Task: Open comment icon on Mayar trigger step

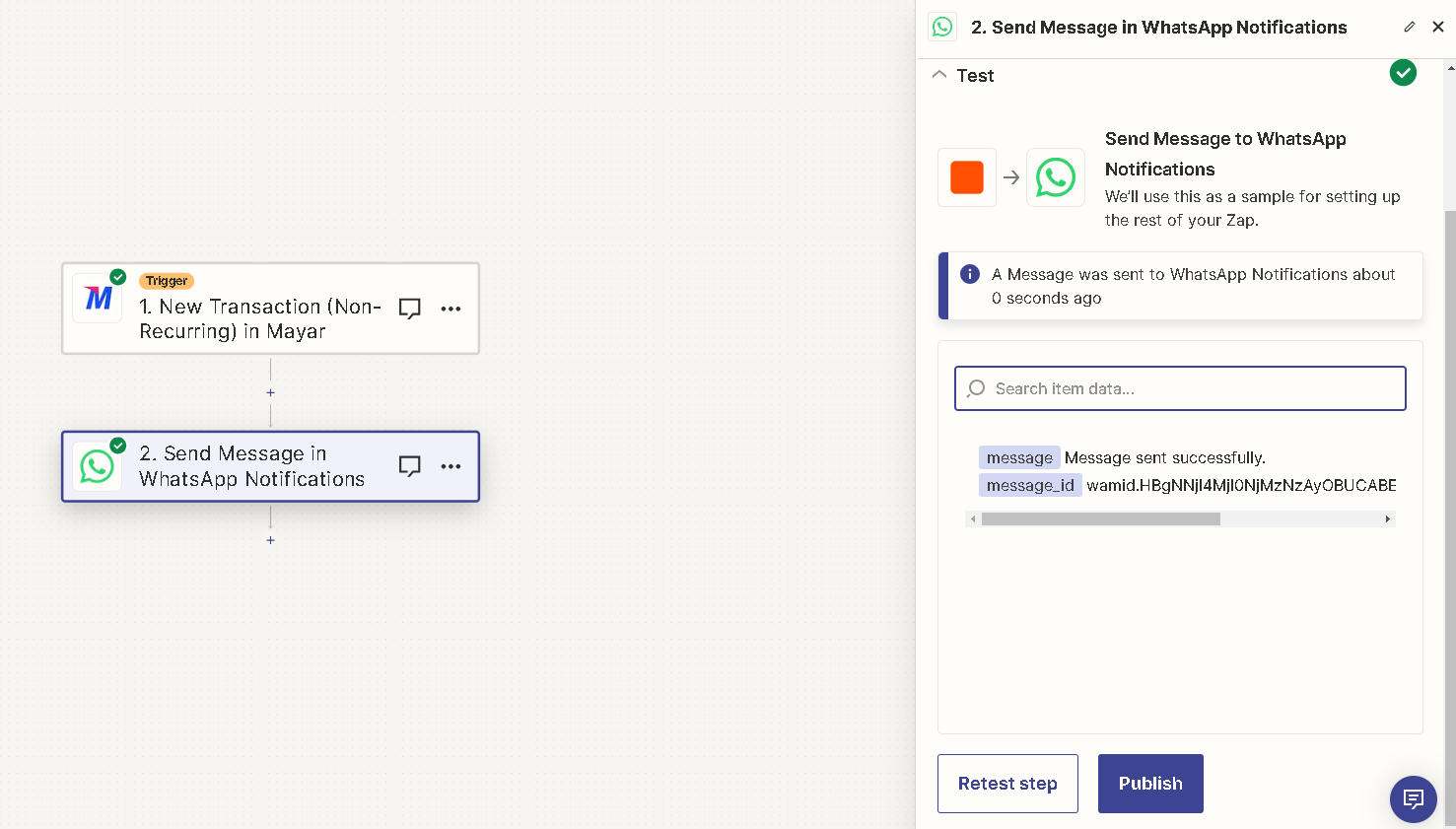Action: 410,309
